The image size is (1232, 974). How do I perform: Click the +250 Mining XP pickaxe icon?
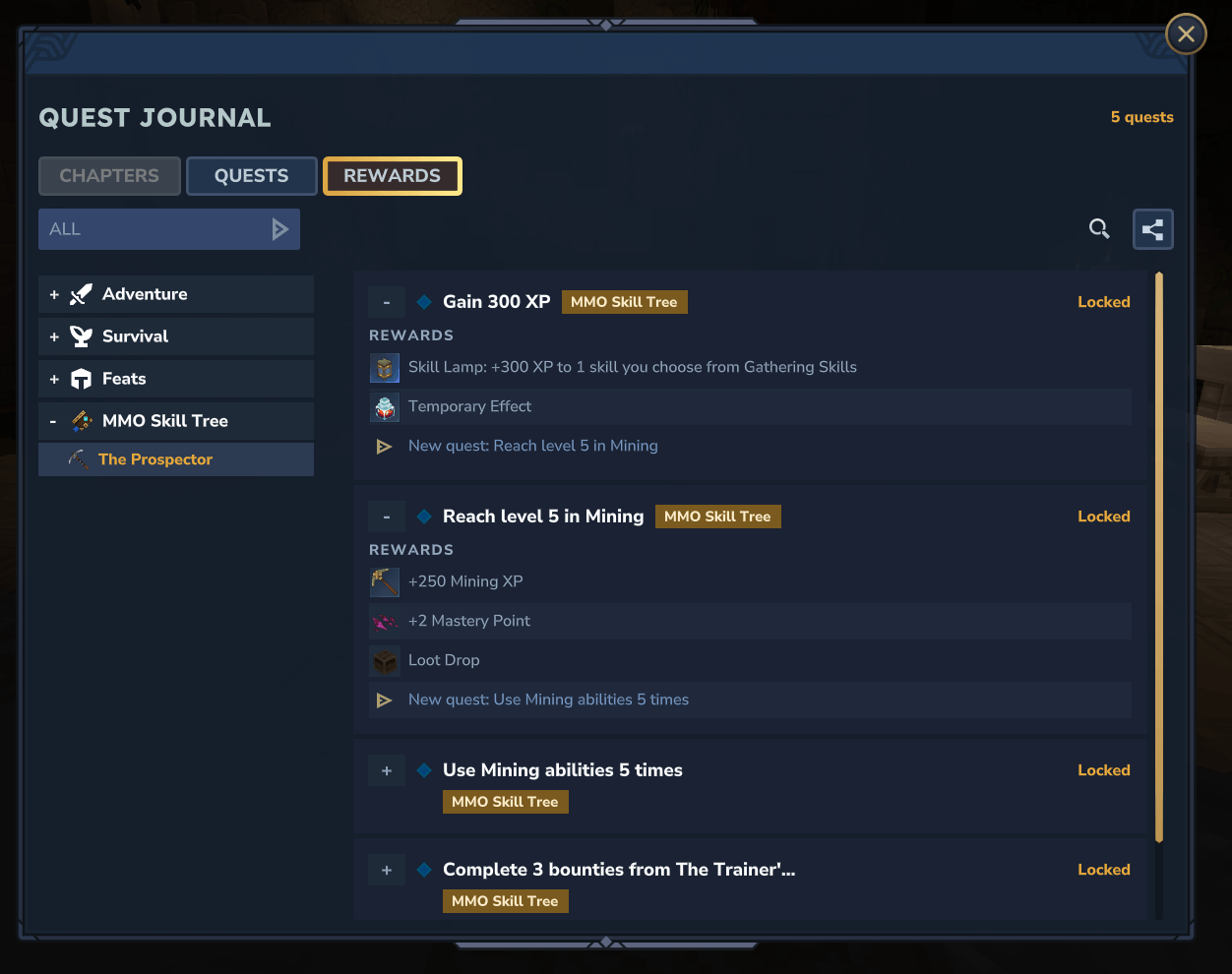click(x=385, y=581)
